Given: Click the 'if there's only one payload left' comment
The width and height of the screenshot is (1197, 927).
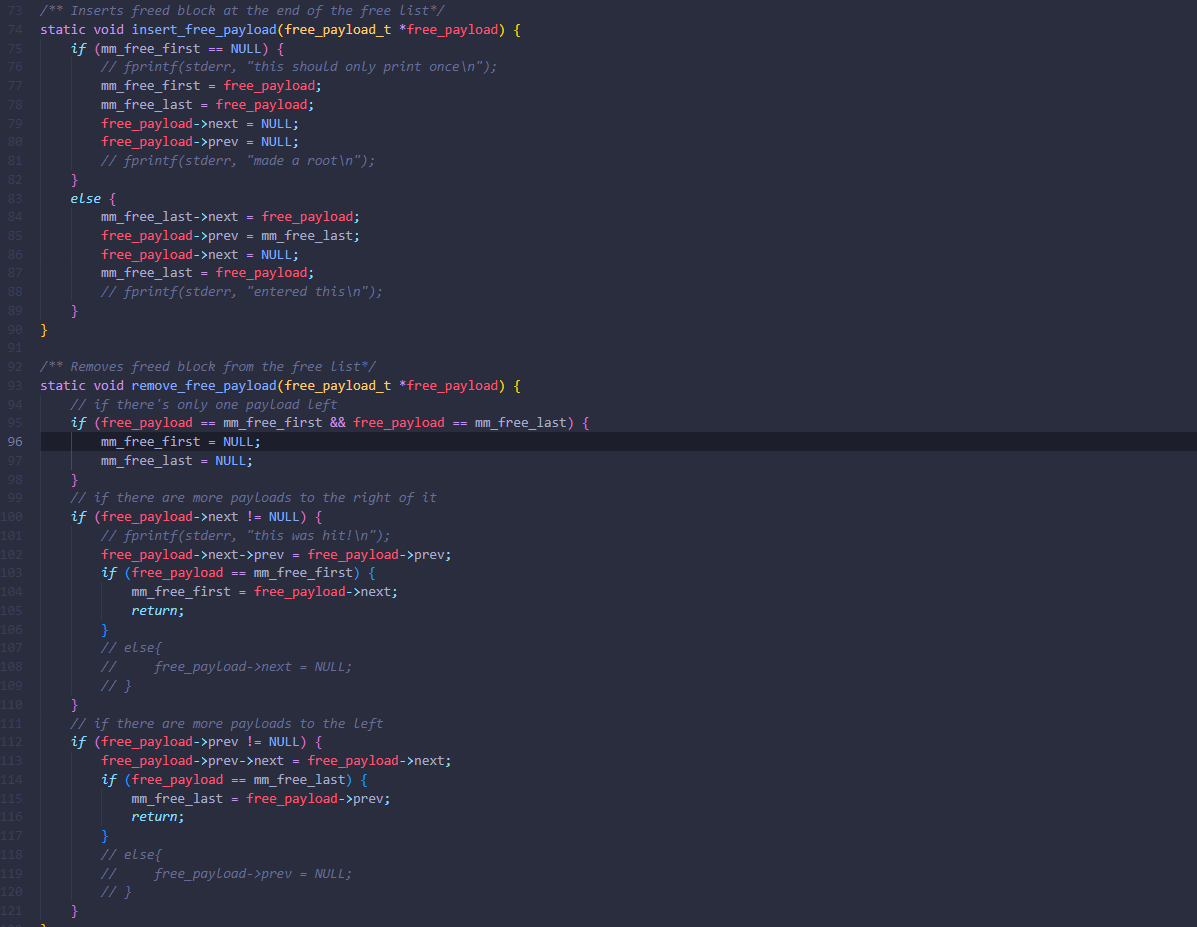Looking at the screenshot, I should pos(204,405).
